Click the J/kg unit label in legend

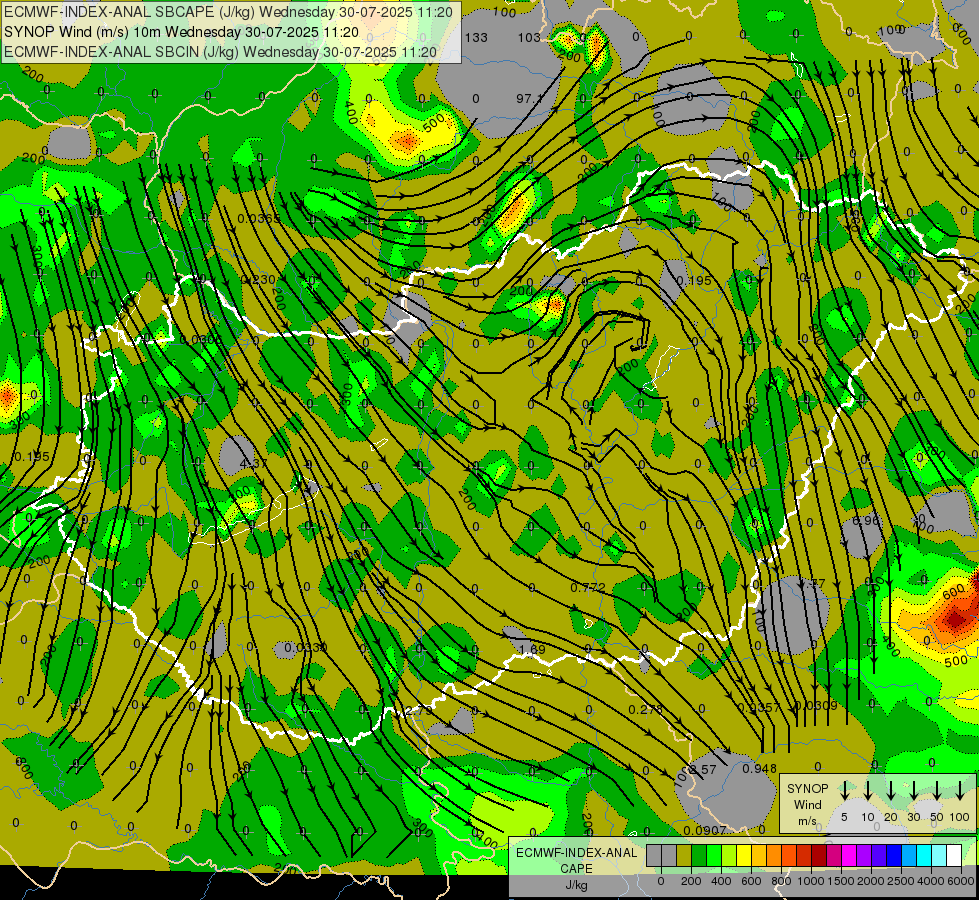click(576, 885)
